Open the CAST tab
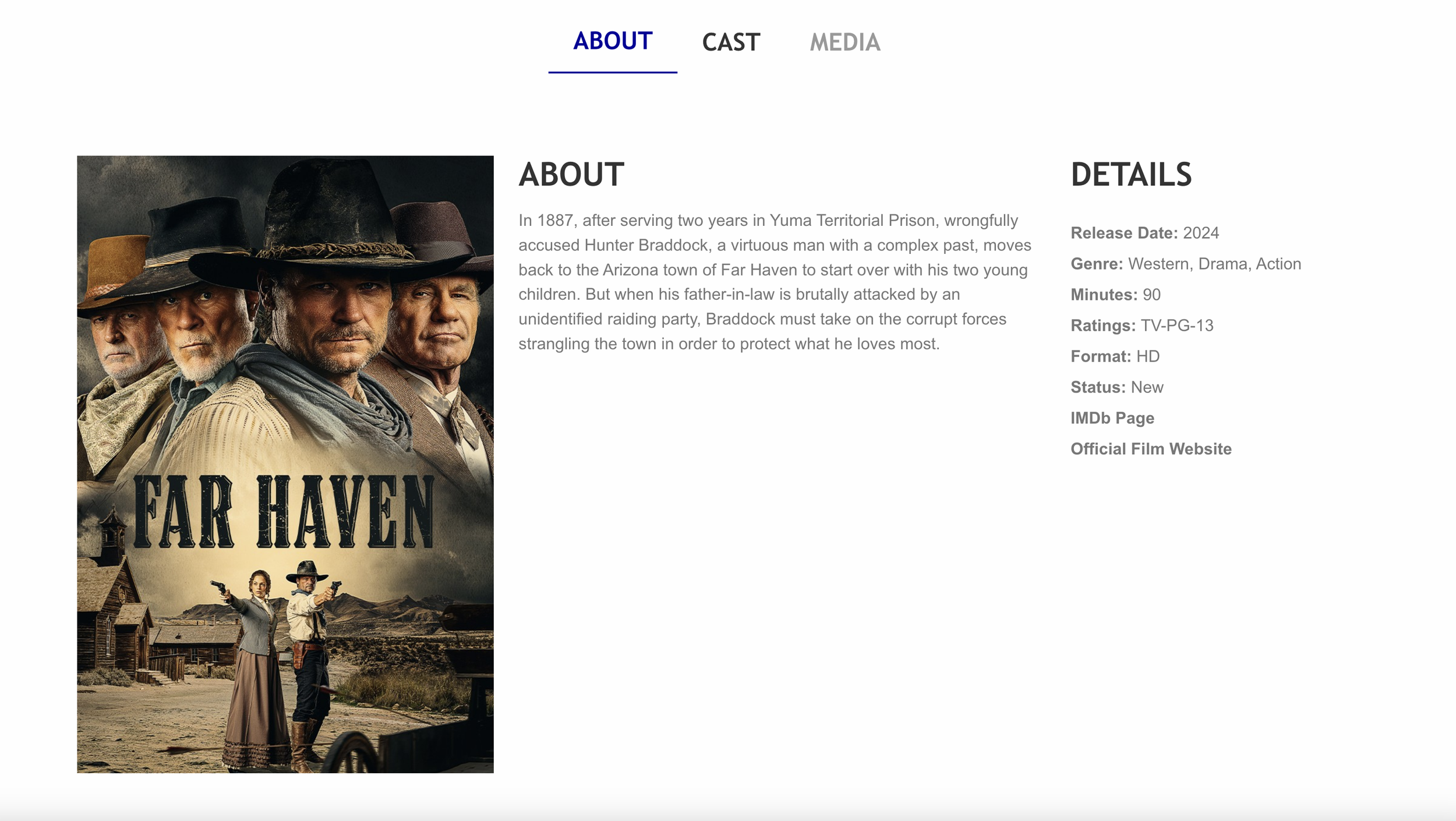This screenshot has width=1456, height=821. (x=731, y=43)
